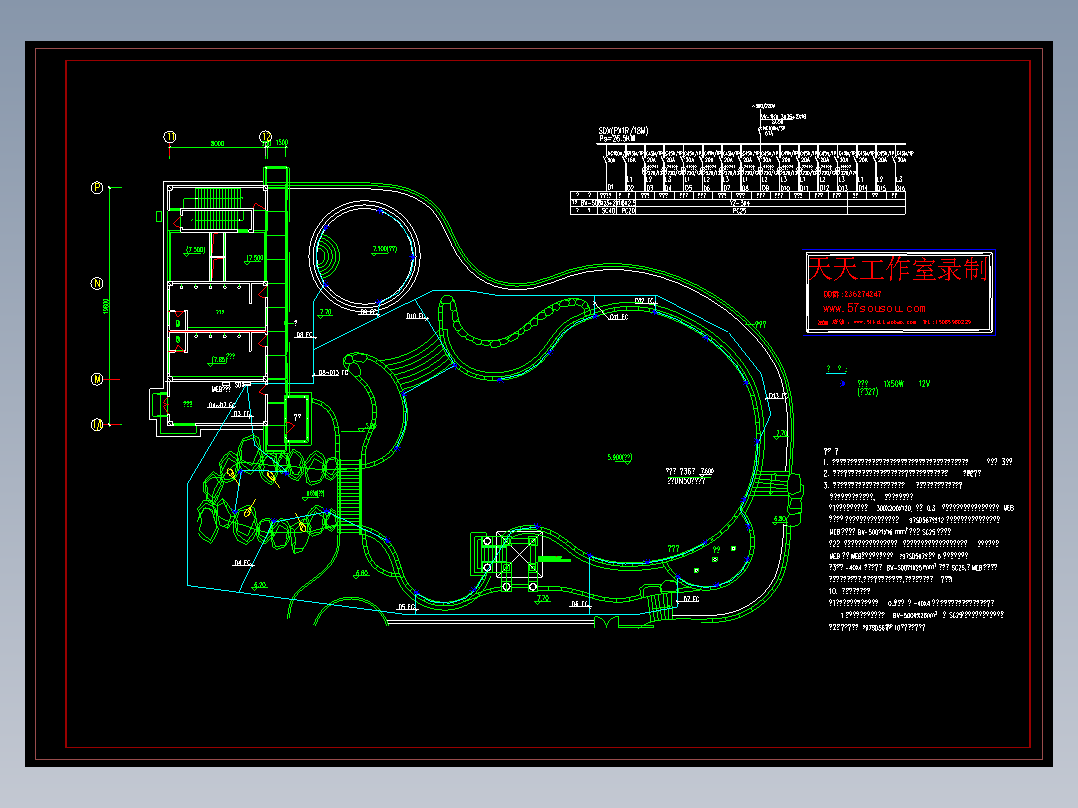Click the D5~D13 FC circuit label
Screen dimensions: 1078x808
[x=333, y=373]
